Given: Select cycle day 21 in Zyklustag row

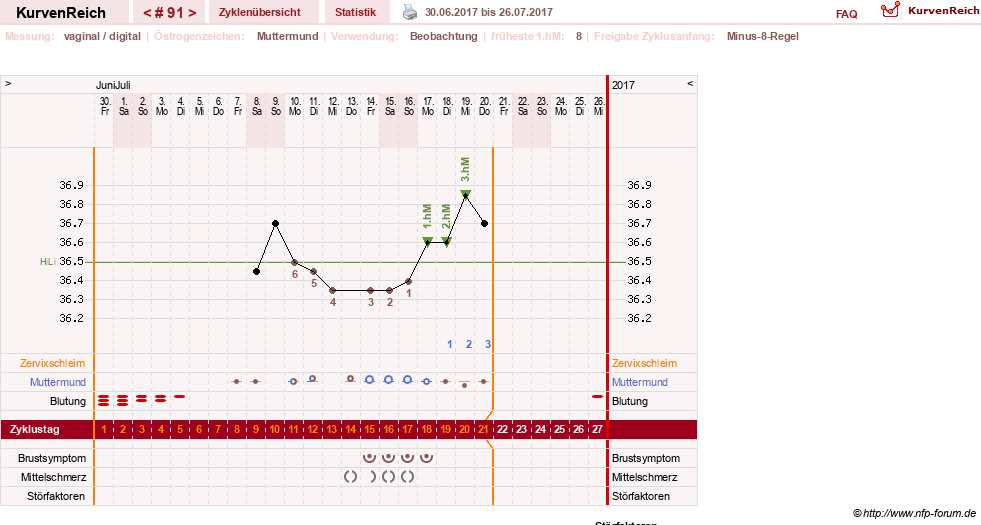Looking at the screenshot, I should [484, 430].
